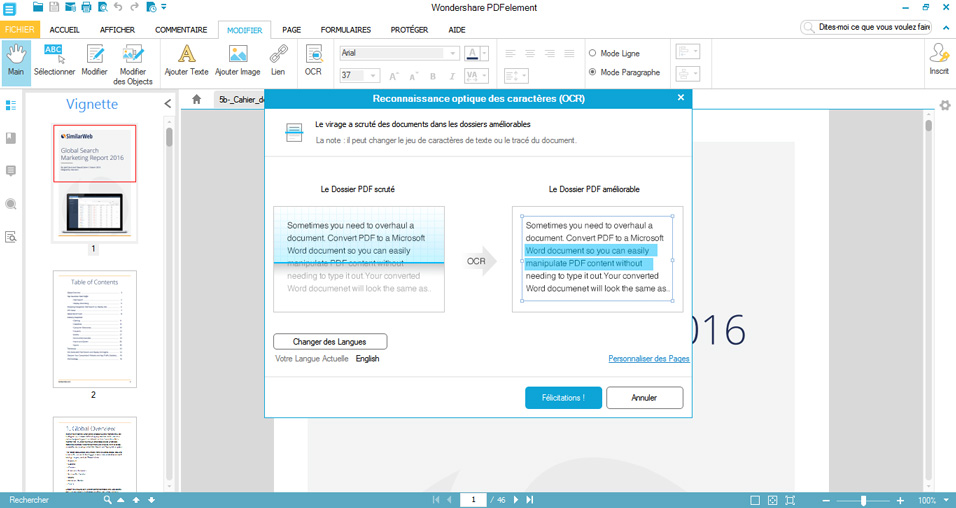Click the Lien link tool
Viewport: 956px width, 508px height.
pos(278,60)
